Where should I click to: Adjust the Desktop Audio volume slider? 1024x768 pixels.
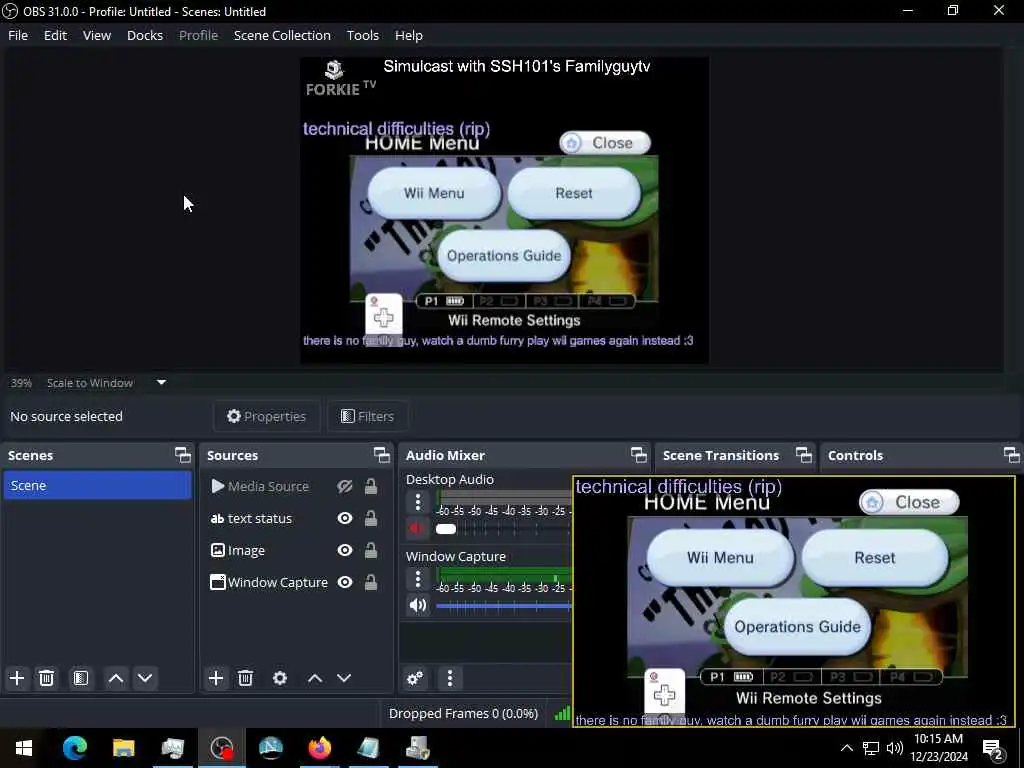504,528
